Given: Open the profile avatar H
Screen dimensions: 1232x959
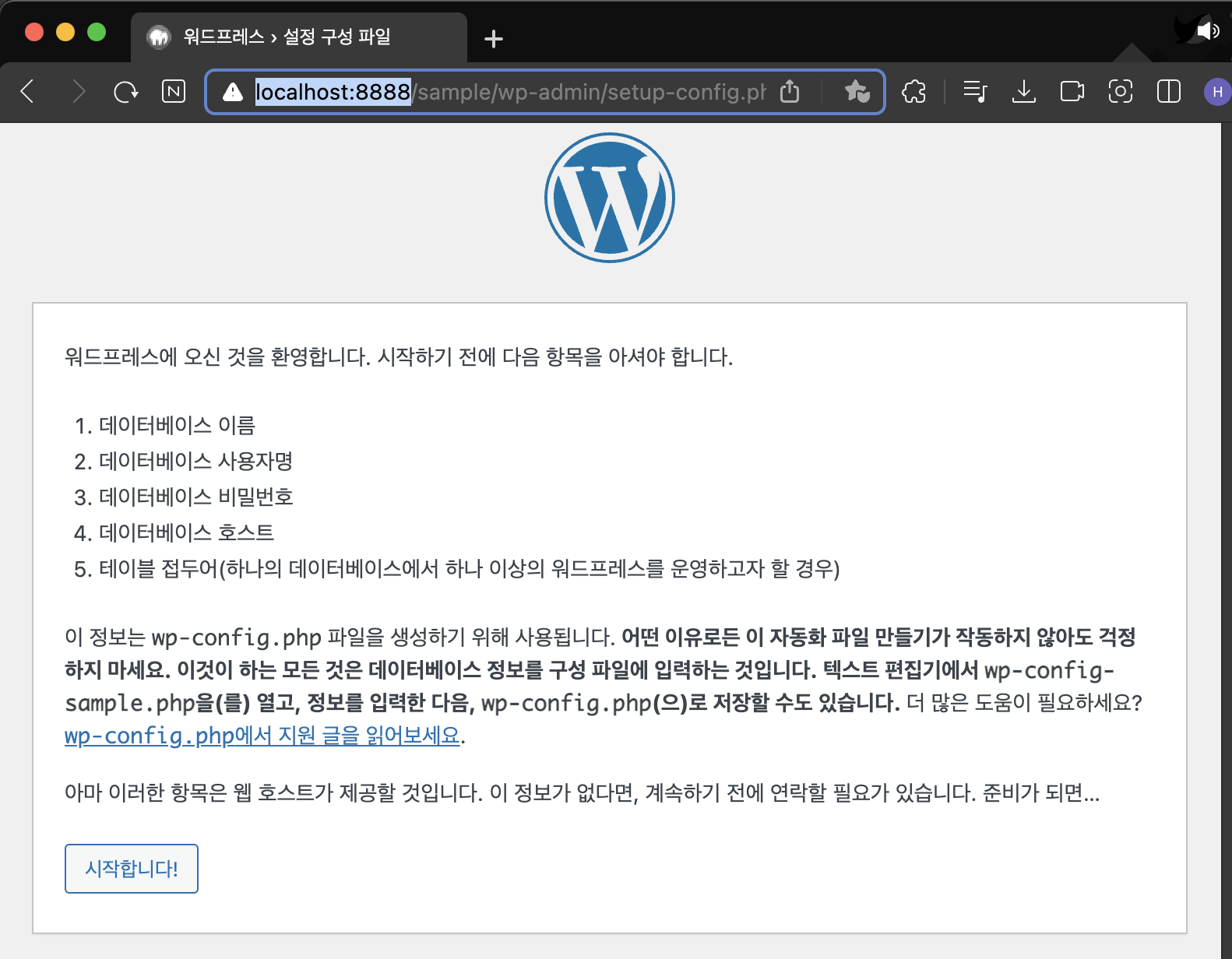Looking at the screenshot, I should [x=1217, y=92].
